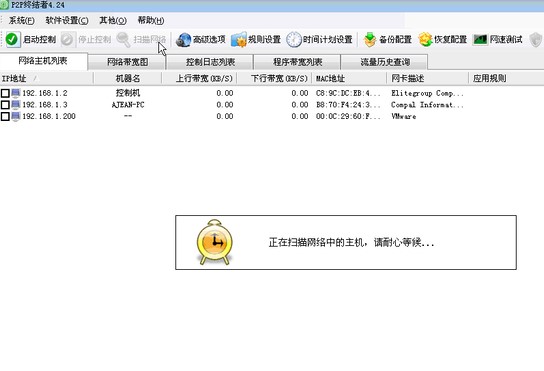Sort by 下行带宽 (KB/S) column header

click(274, 78)
